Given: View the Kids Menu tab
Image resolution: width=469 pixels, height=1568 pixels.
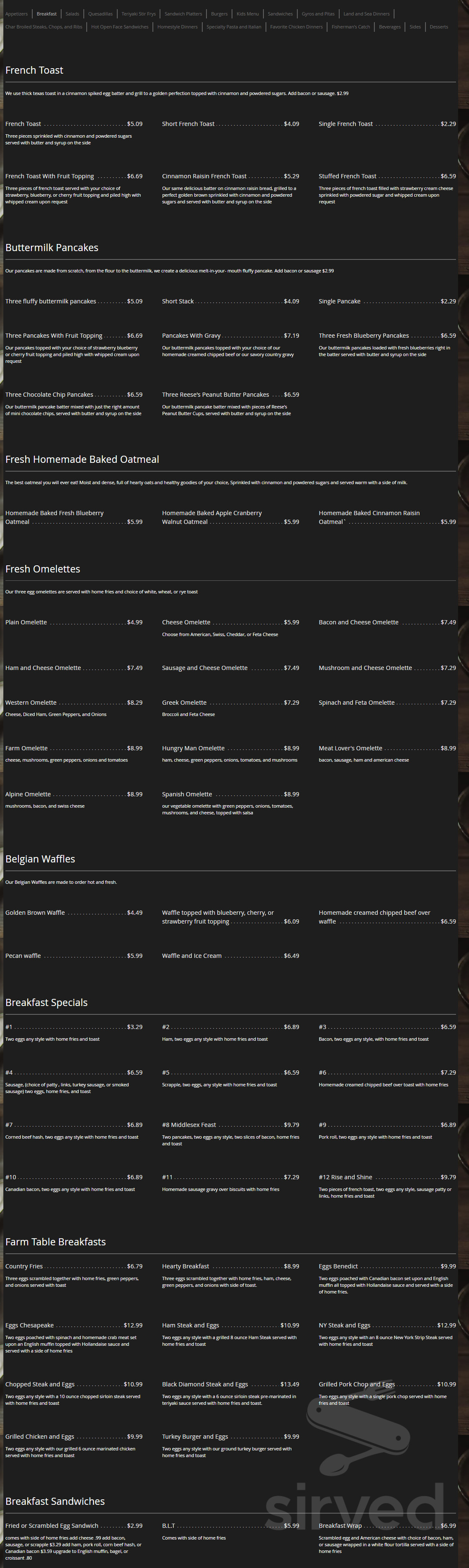Looking at the screenshot, I should 247,13.
